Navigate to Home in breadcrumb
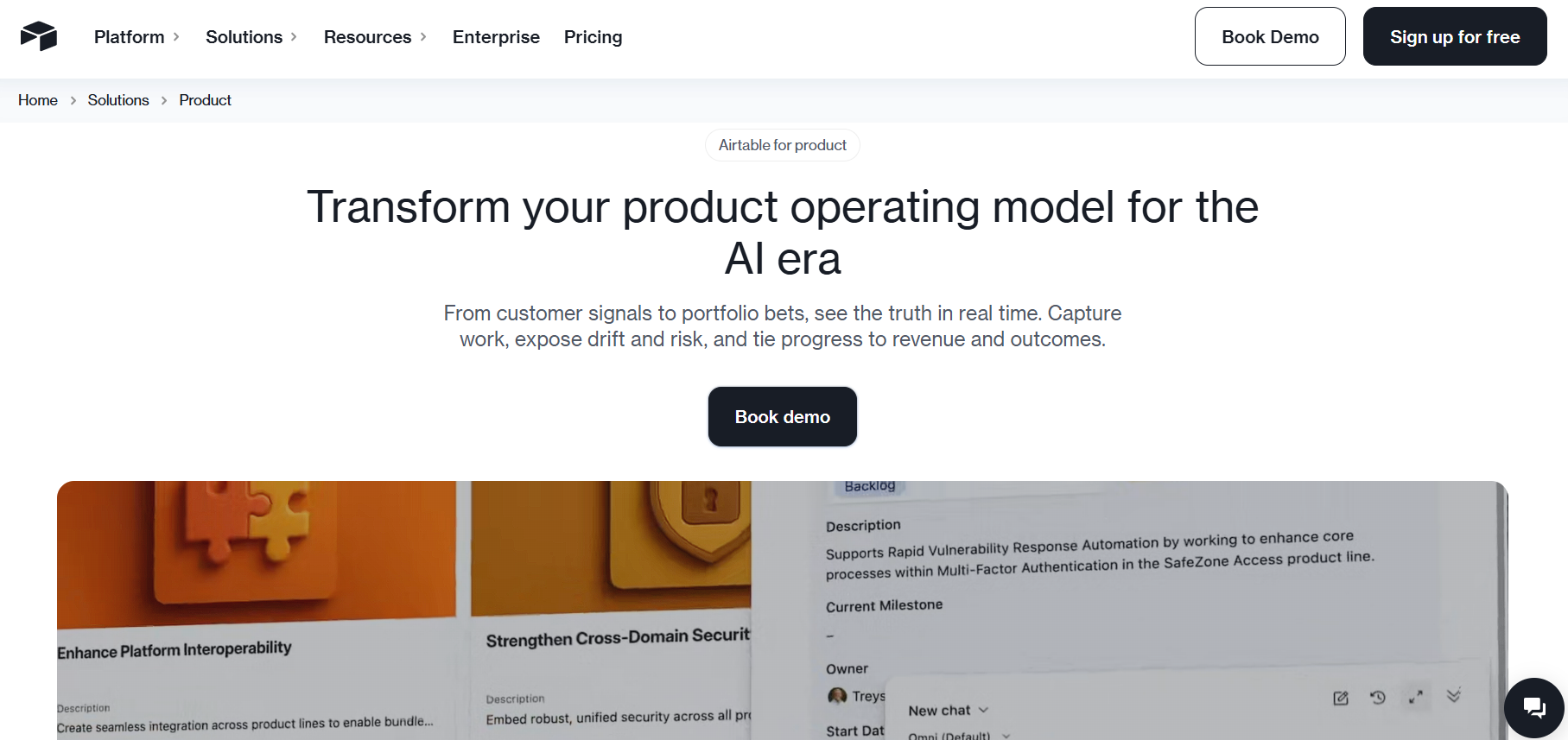Viewport: 1568px width, 740px height. 38,100
